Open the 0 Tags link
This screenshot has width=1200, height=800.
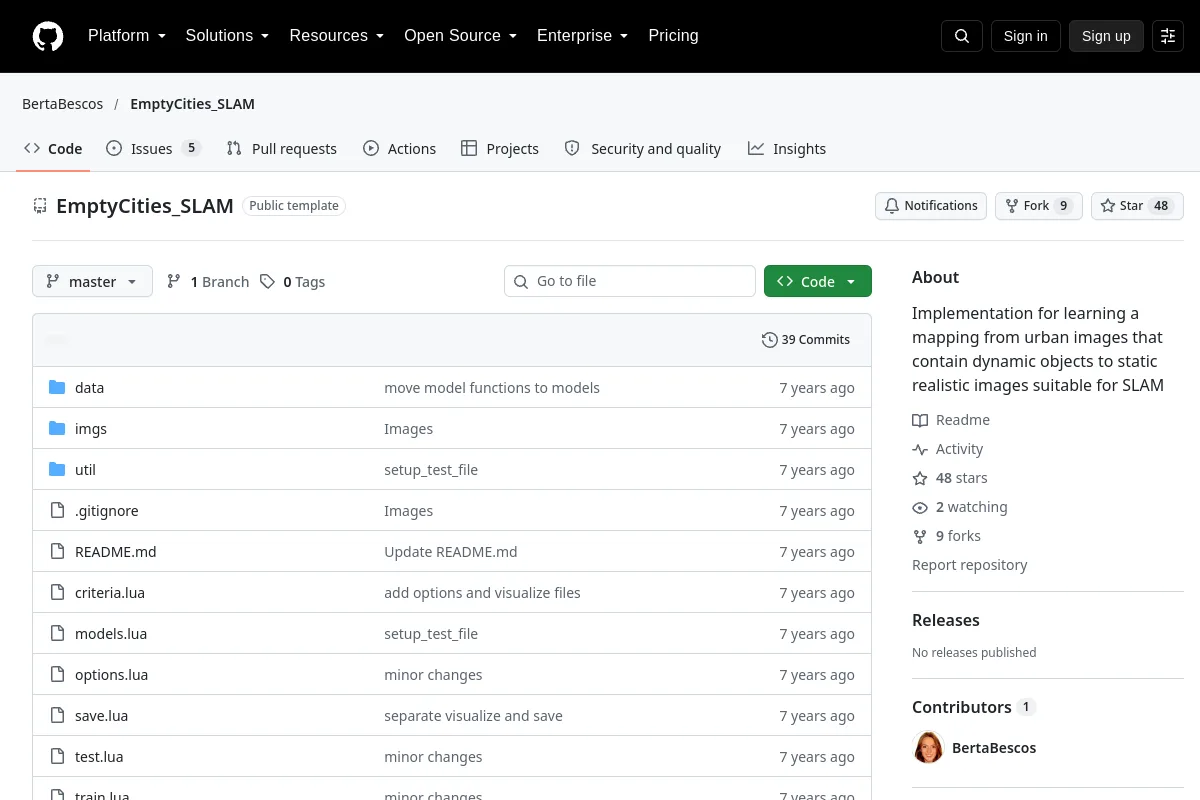coord(292,282)
